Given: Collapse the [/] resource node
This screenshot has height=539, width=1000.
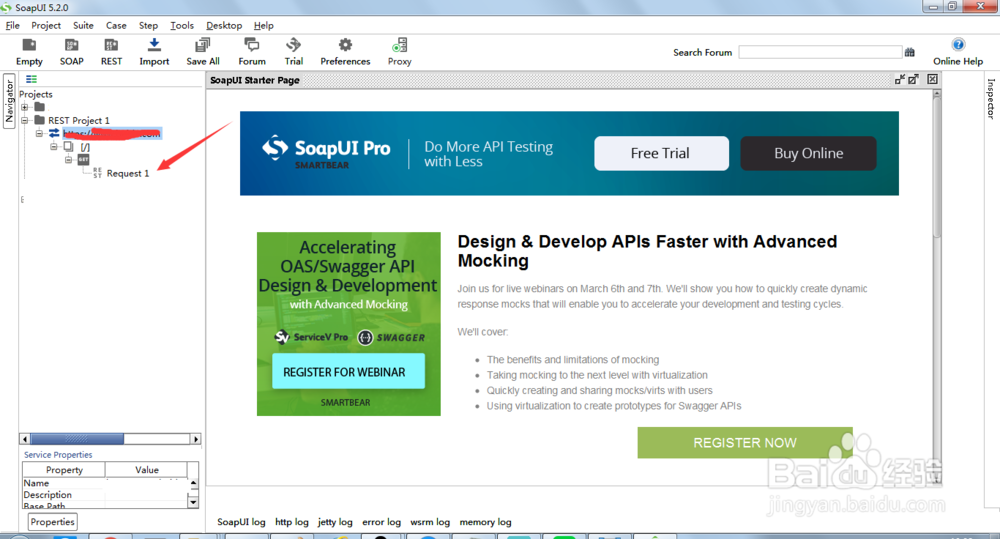Looking at the screenshot, I should pos(54,147).
